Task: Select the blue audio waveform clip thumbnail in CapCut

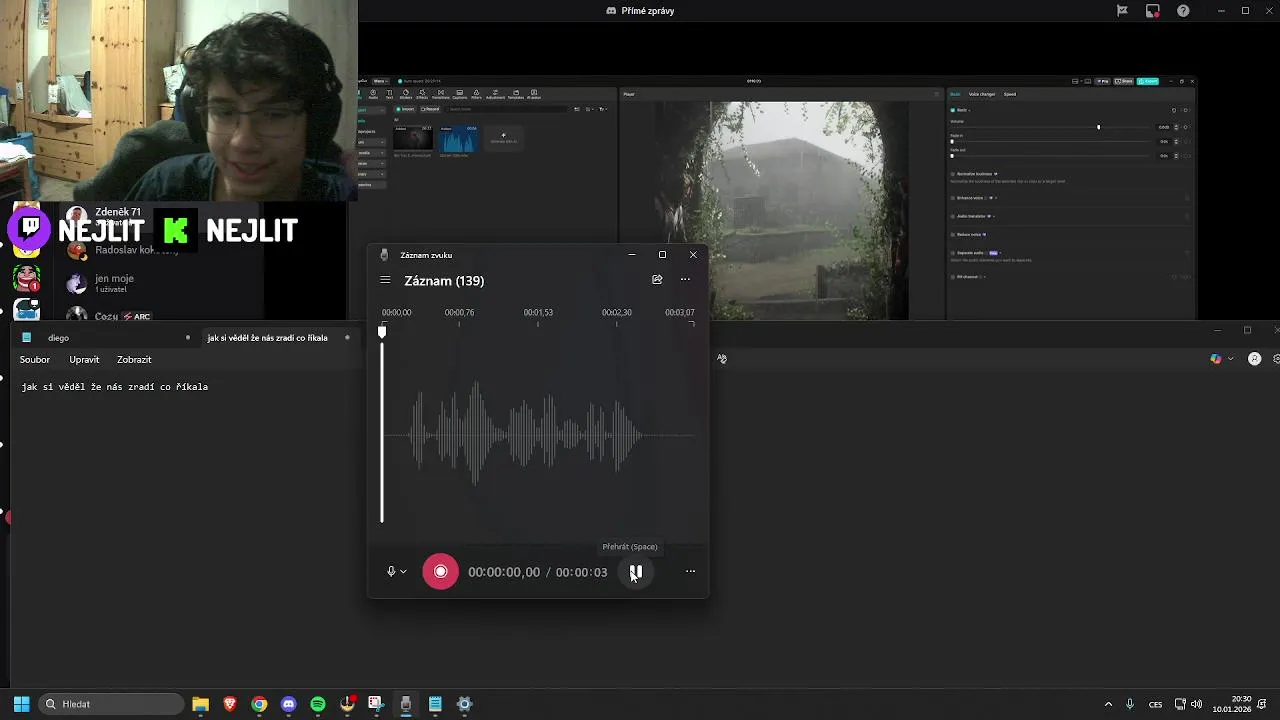Action: click(460, 138)
